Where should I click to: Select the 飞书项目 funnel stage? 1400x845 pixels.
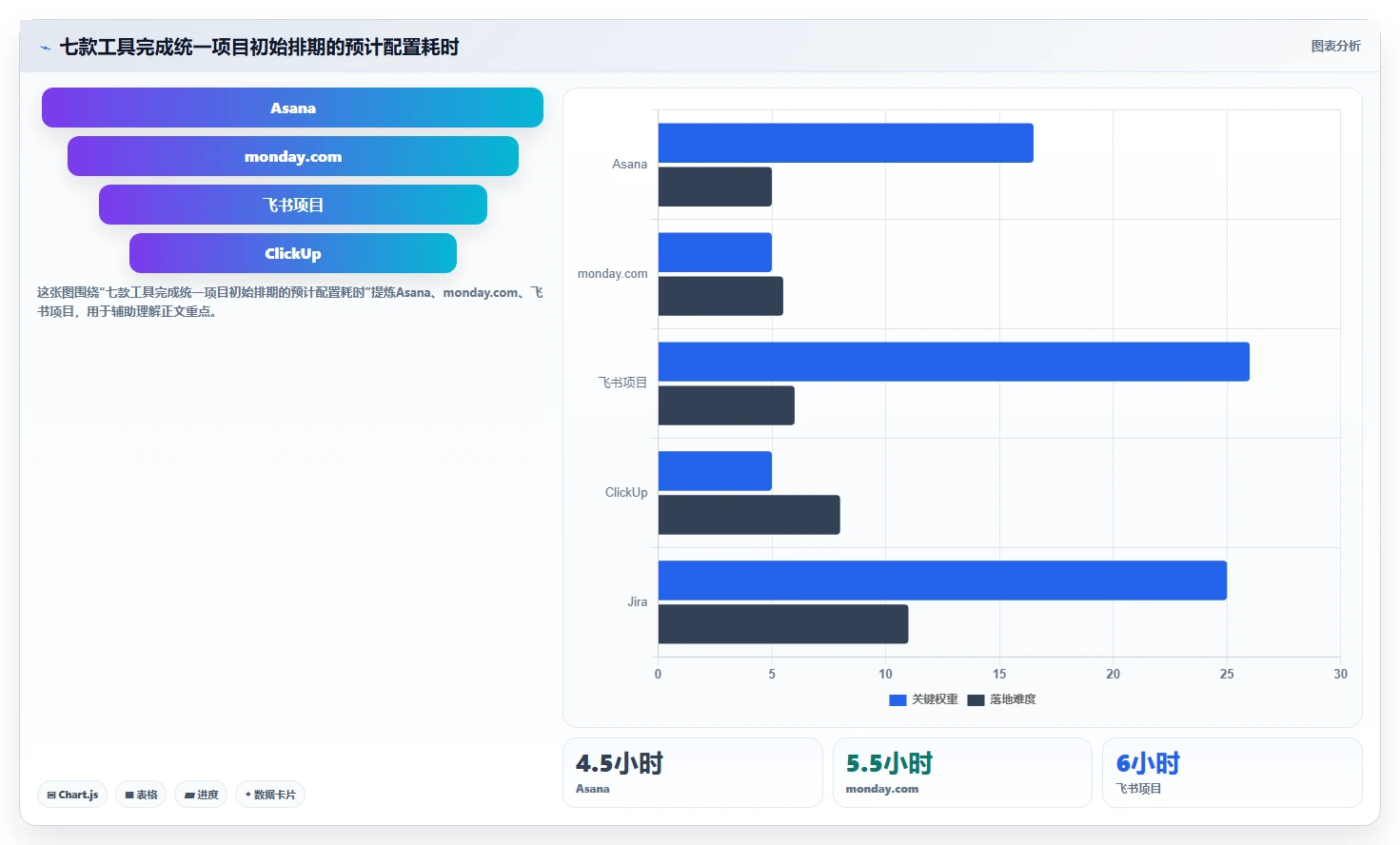pos(293,205)
